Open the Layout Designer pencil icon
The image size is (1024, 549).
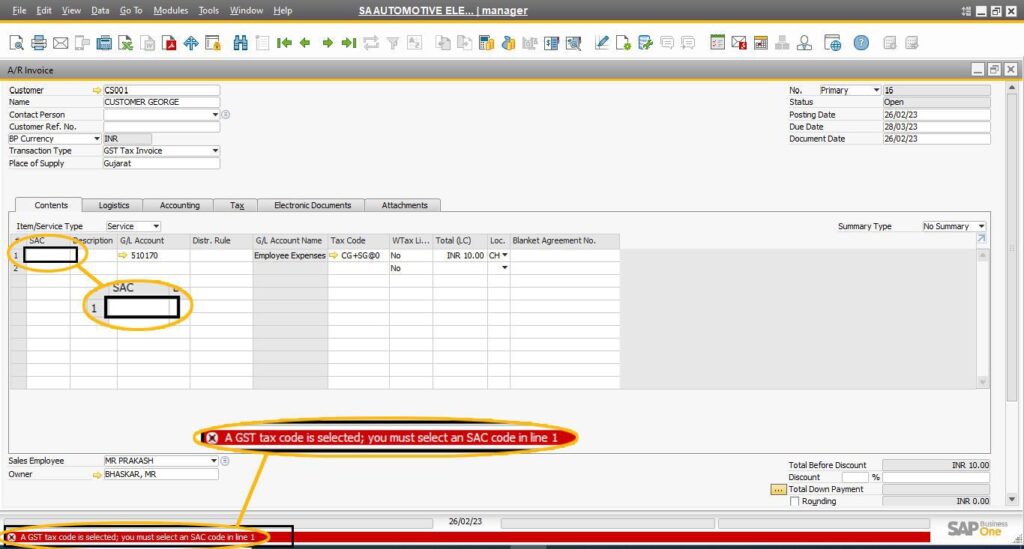pyautogui.click(x=601, y=43)
